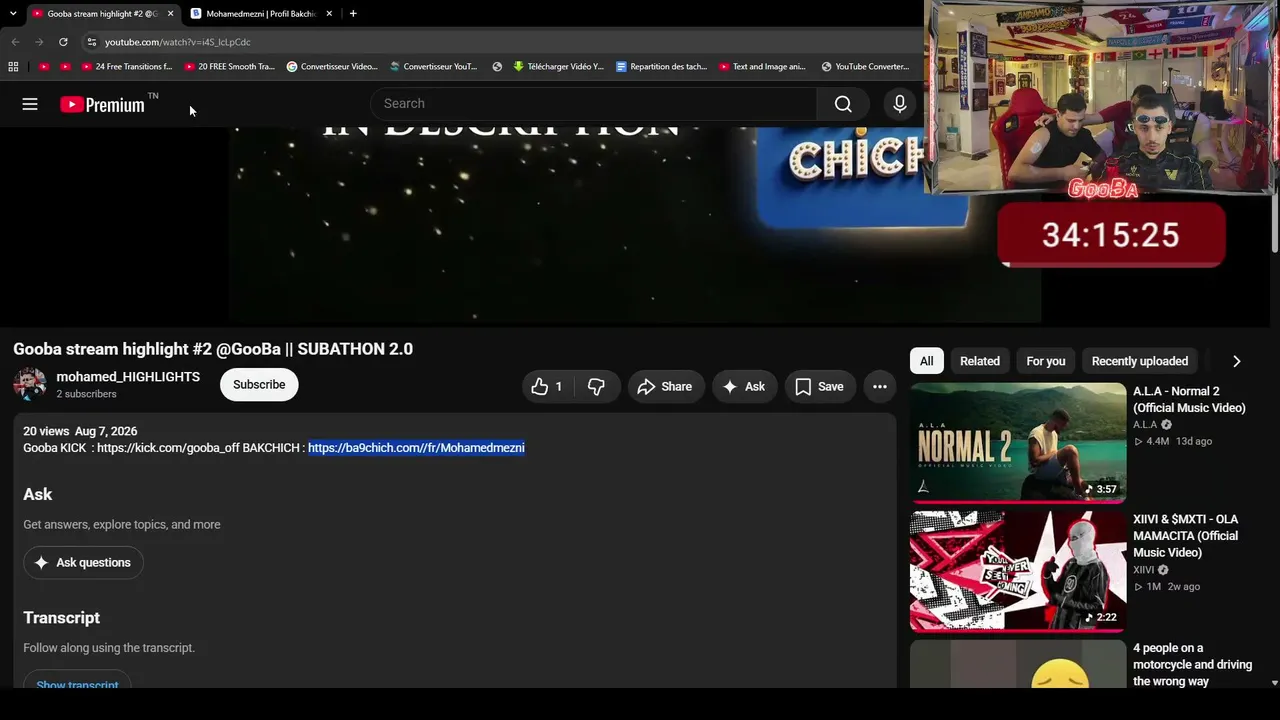Open A.L.A - Normal 2 video title
1280x720 pixels.
(1189, 400)
